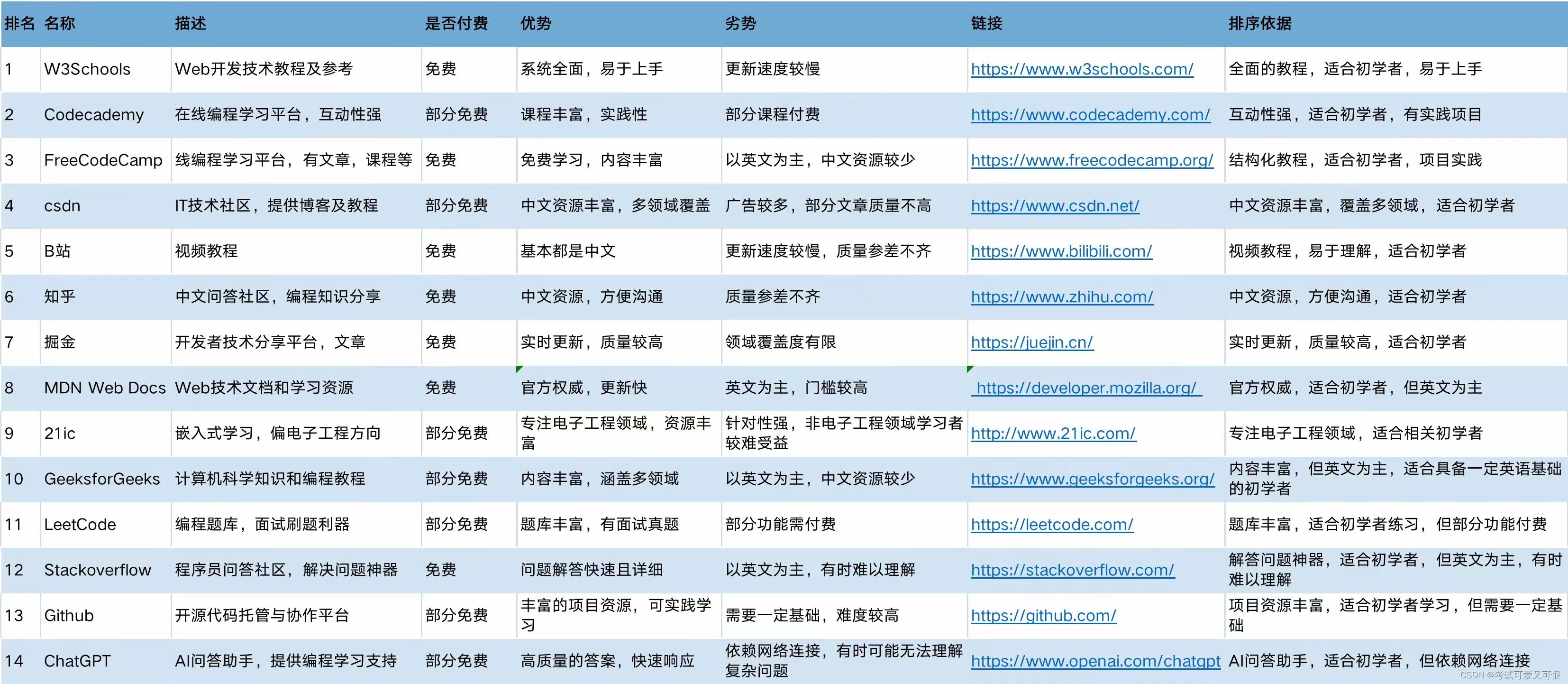Image resolution: width=1568 pixels, height=684 pixels.
Task: Select the MDN Web Docs name cell
Action: coord(105,388)
